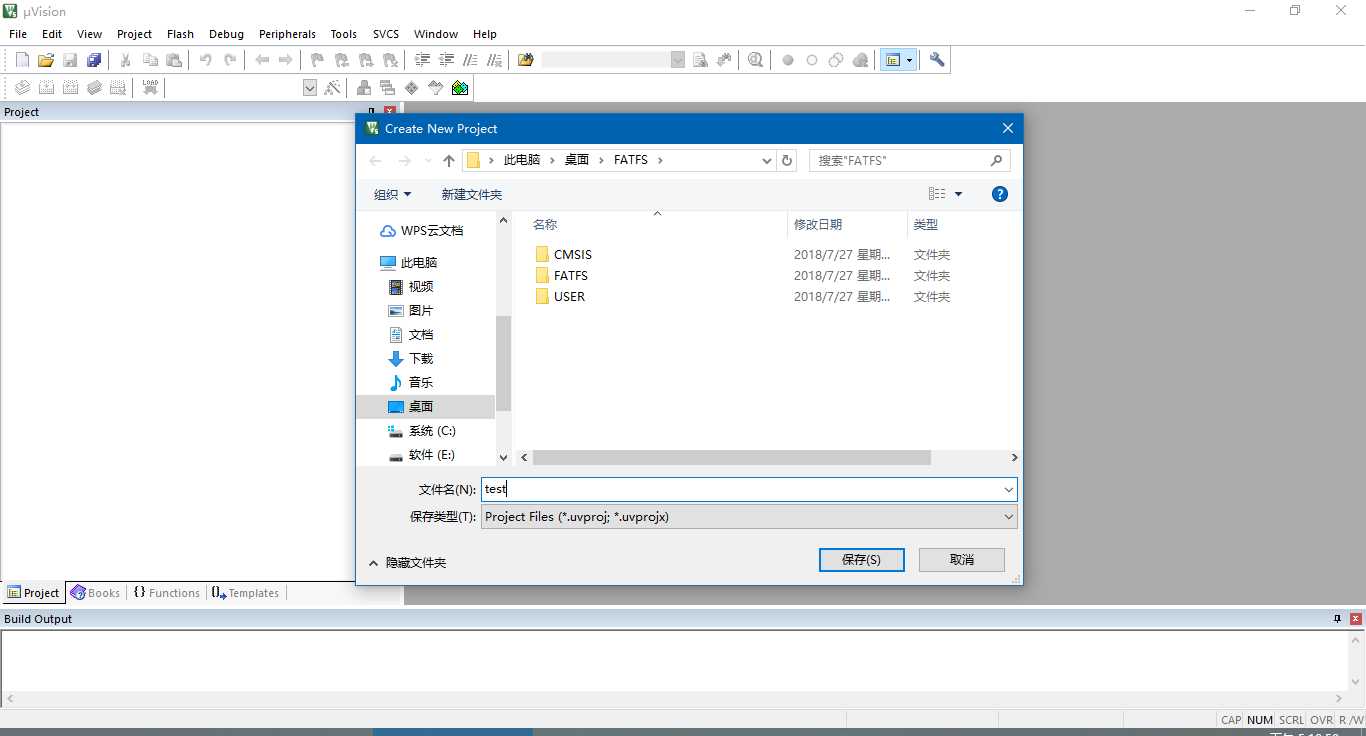The width and height of the screenshot is (1366, 736).
Task: Open the Configuration wrench icon
Action: point(937,60)
